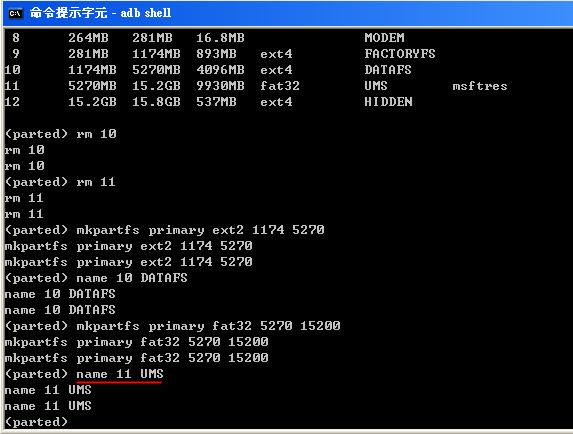The image size is (573, 434).
Task: Click the 4096MB size value in row 10
Action: (x=220, y=70)
